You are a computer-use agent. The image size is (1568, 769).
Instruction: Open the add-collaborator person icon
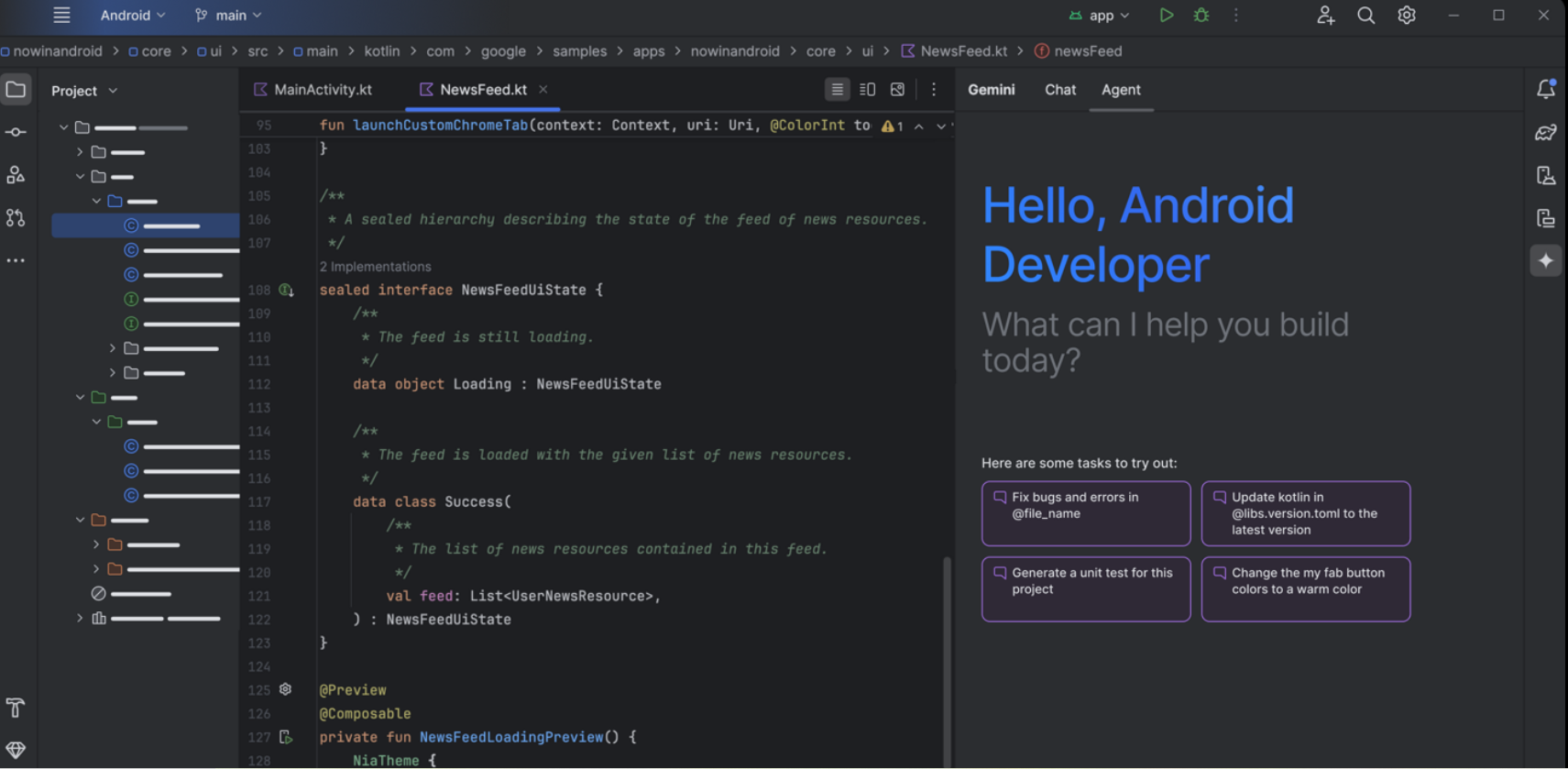click(1325, 15)
